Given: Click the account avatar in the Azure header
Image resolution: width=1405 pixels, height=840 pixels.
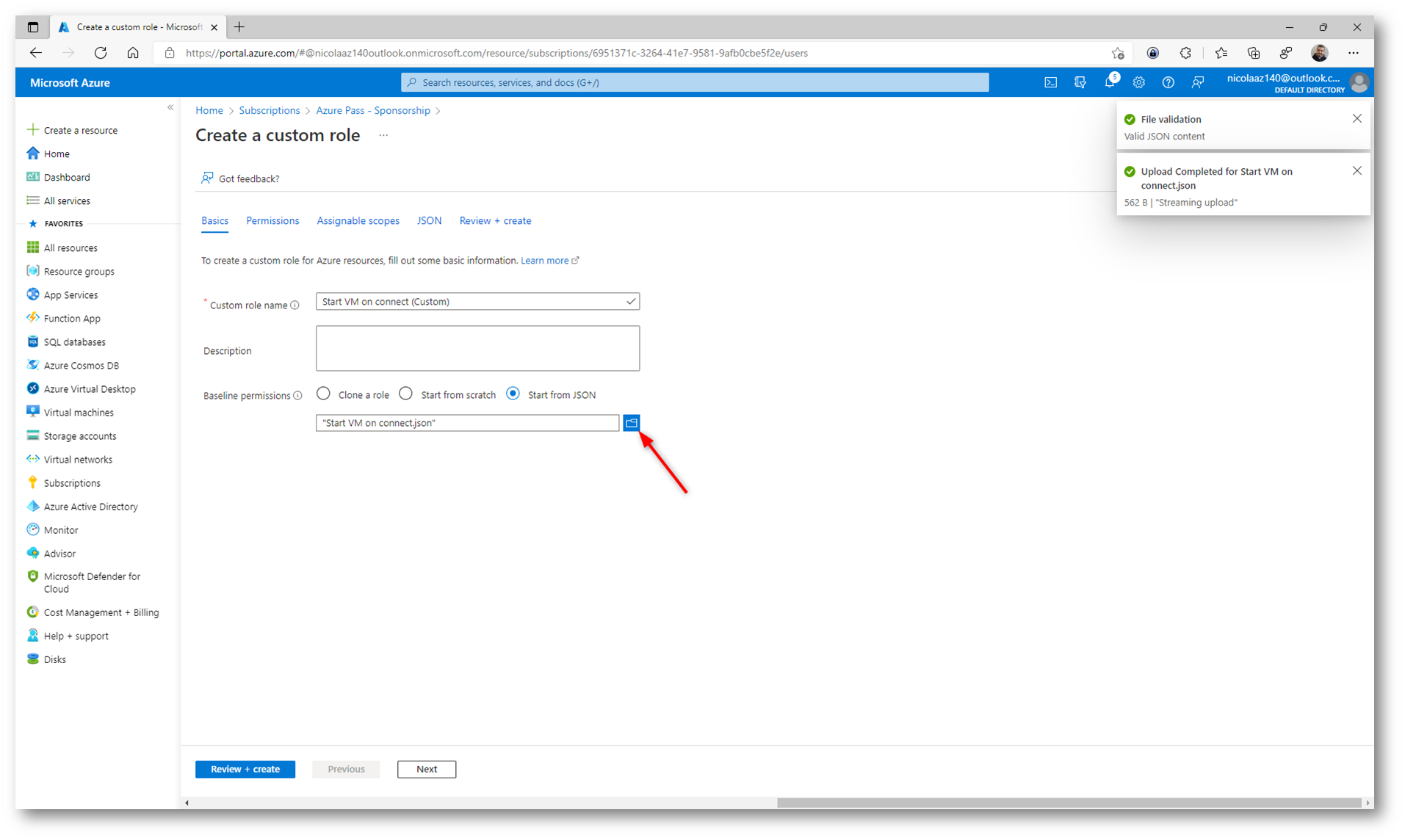Looking at the screenshot, I should 1359,82.
